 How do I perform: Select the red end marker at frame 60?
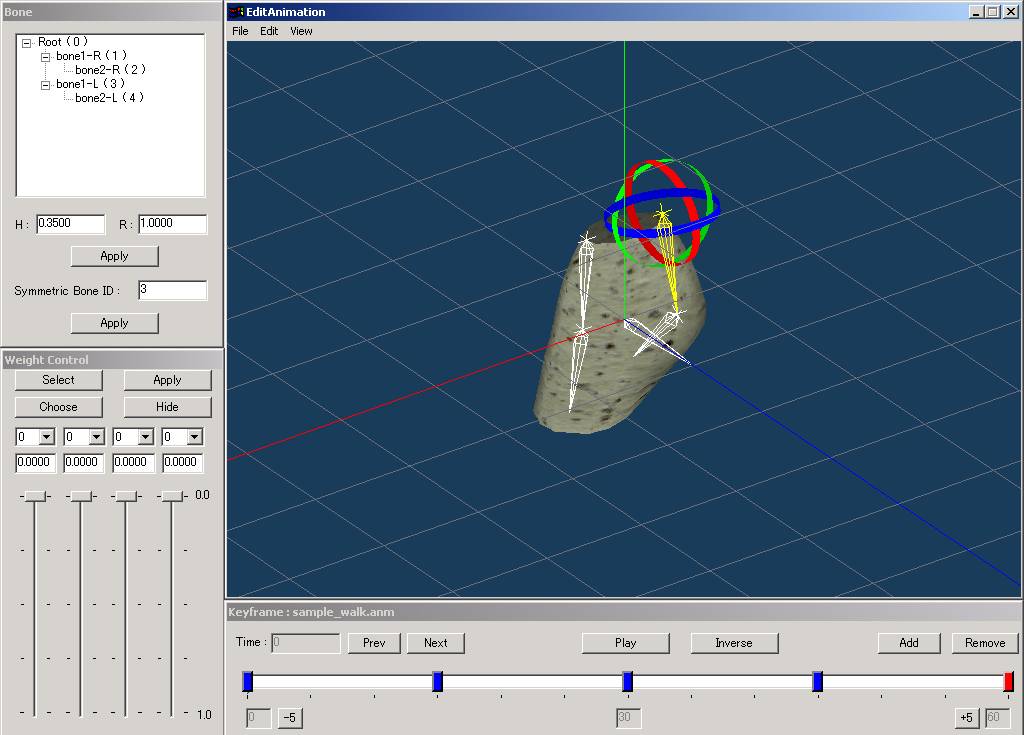click(x=1008, y=681)
